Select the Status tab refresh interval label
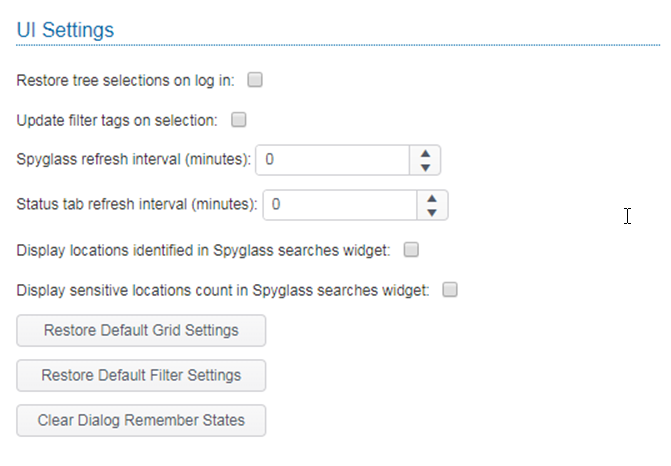 pyautogui.click(x=137, y=204)
